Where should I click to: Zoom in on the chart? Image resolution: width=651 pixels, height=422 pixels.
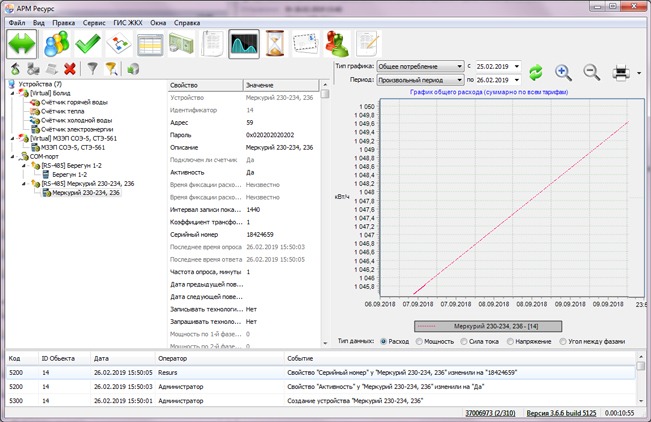[563, 72]
